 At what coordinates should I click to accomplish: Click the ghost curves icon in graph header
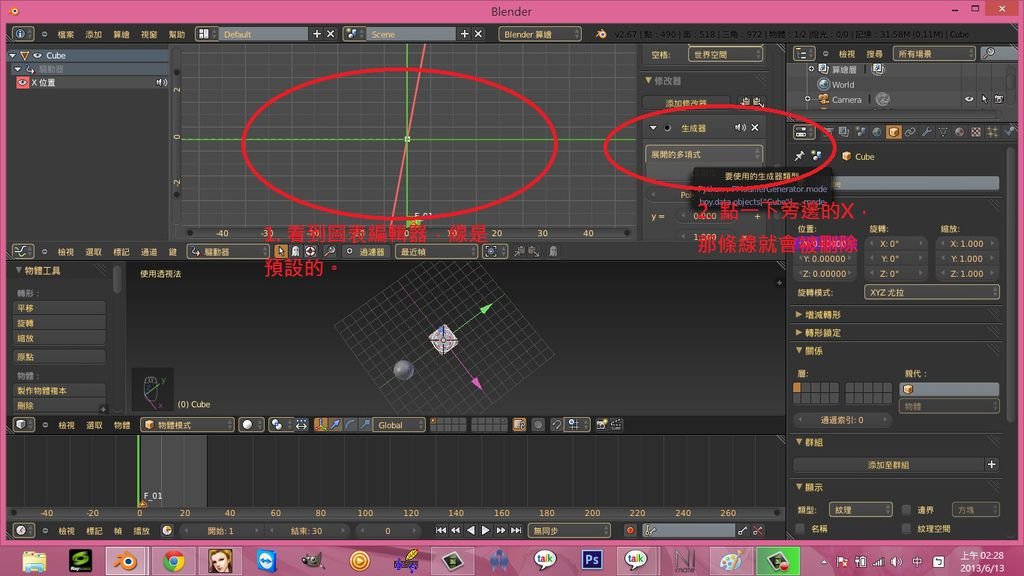coord(552,251)
